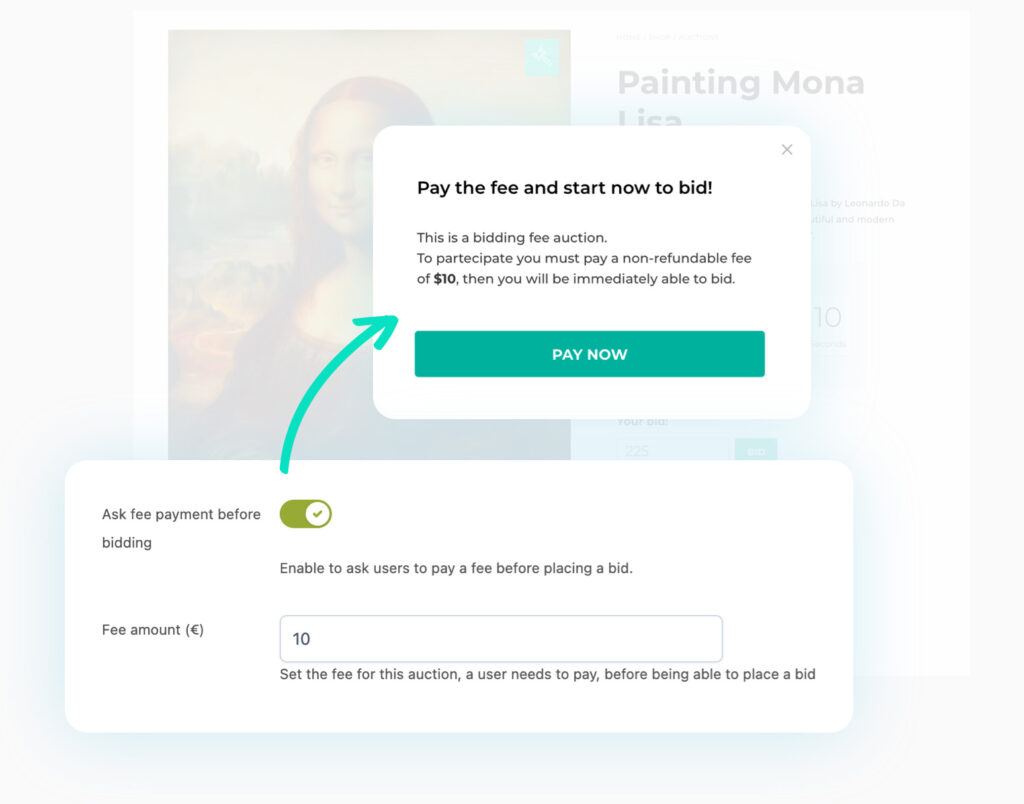Click the Fee amount (€) label
Image resolution: width=1024 pixels, height=804 pixels.
tap(153, 630)
